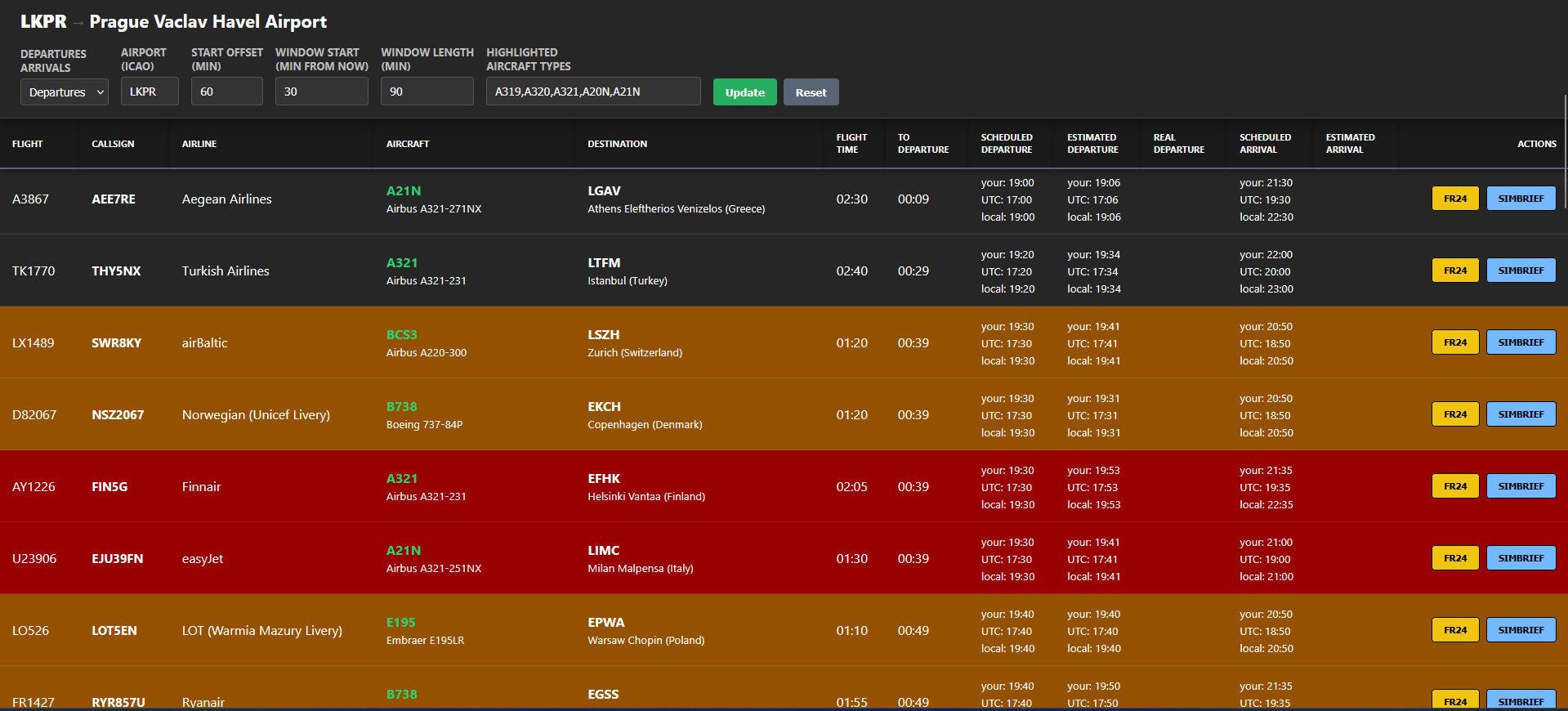Click the FLIGHT column header
This screenshot has height=711, width=1568.
[x=28, y=144]
